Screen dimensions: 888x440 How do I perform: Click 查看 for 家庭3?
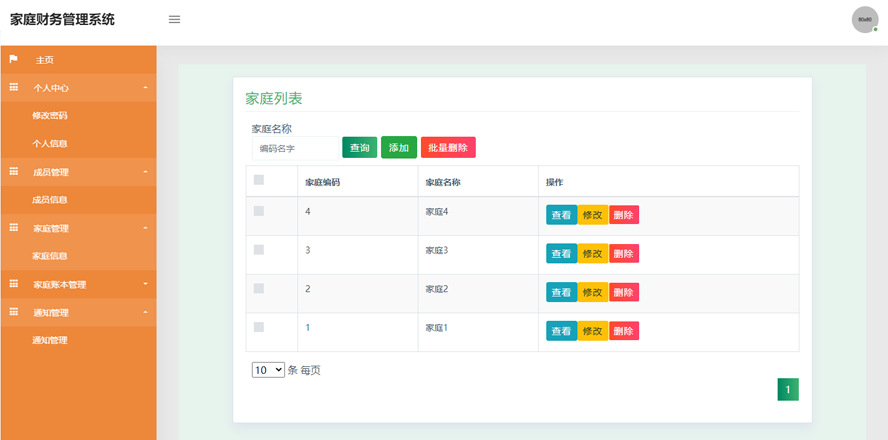tap(561, 253)
